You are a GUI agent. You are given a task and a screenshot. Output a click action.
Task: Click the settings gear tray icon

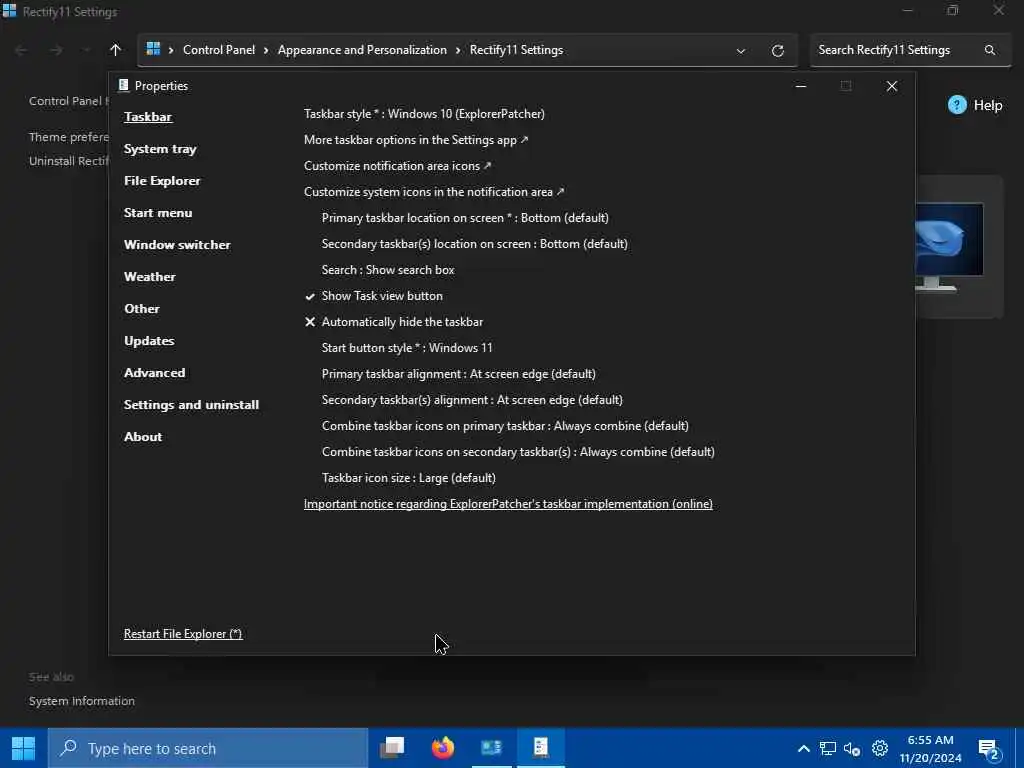click(x=880, y=748)
